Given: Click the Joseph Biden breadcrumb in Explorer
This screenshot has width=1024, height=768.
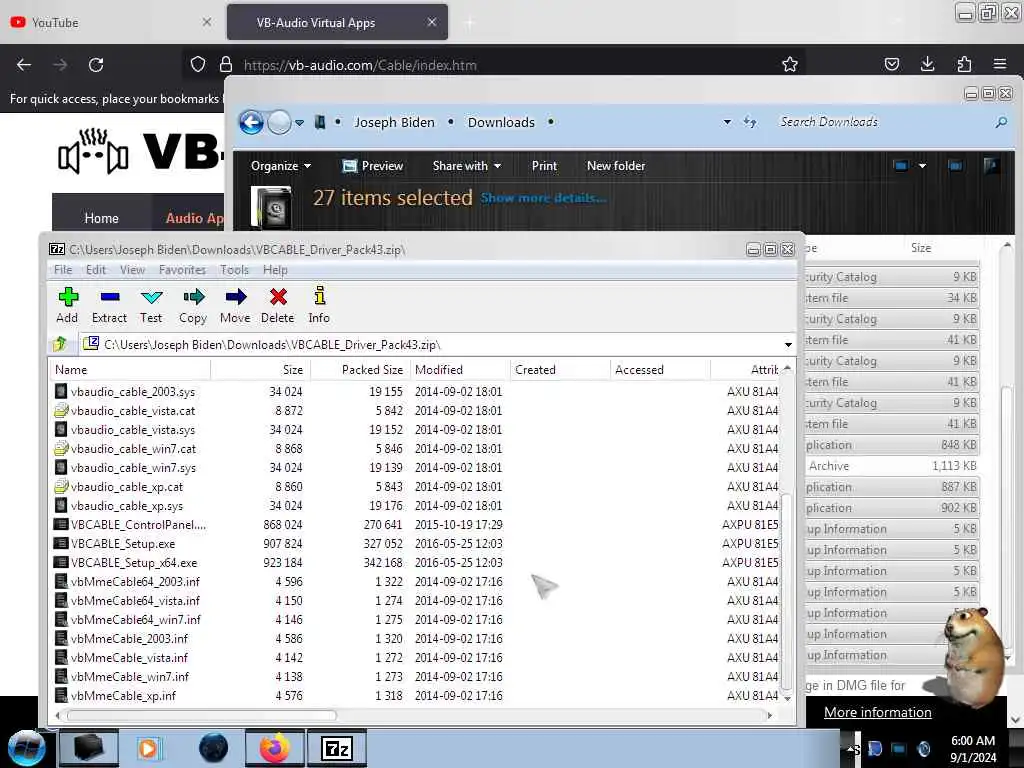Looking at the screenshot, I should [x=394, y=122].
